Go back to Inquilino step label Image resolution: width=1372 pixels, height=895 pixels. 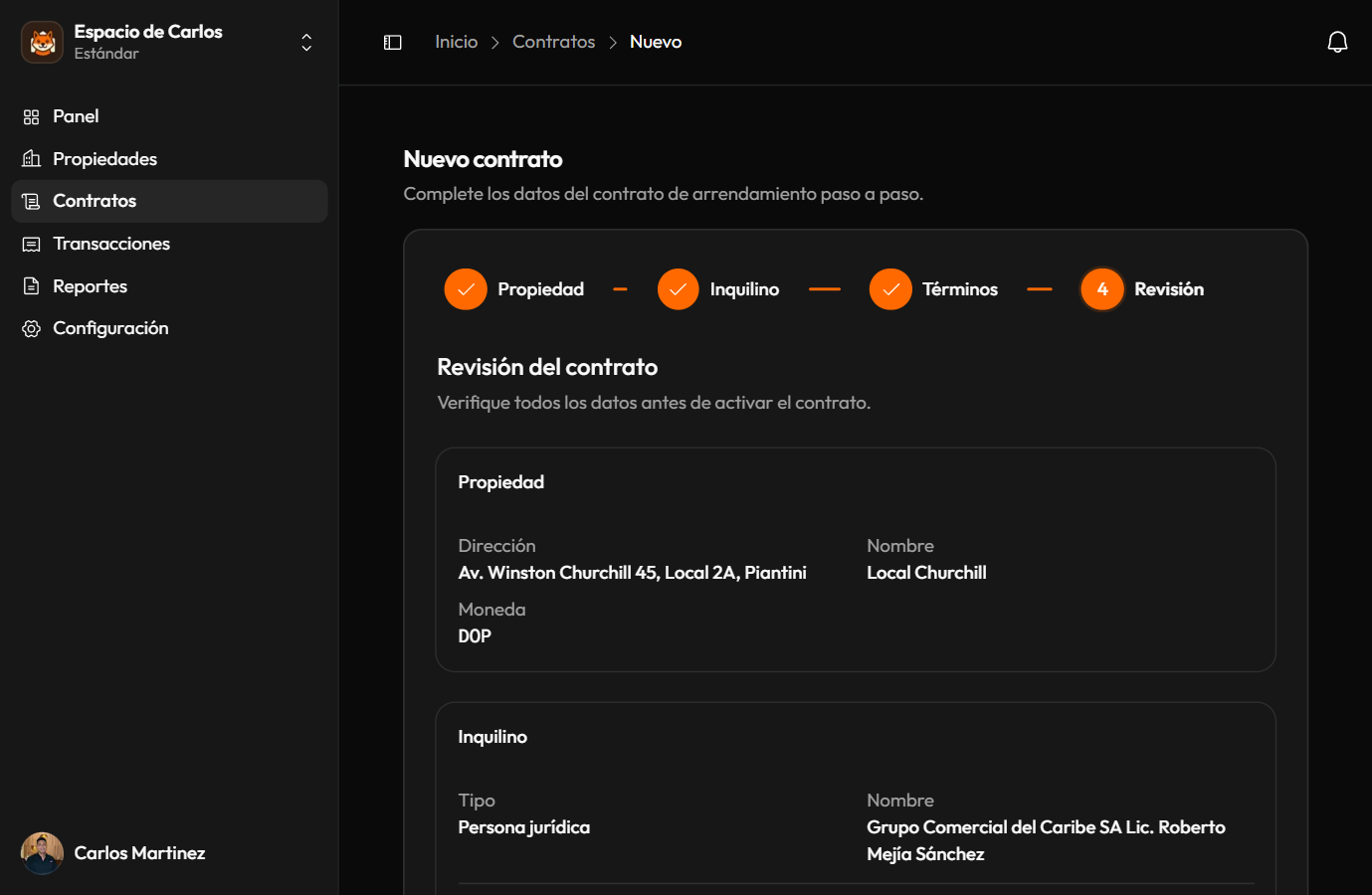pyautogui.click(x=745, y=289)
